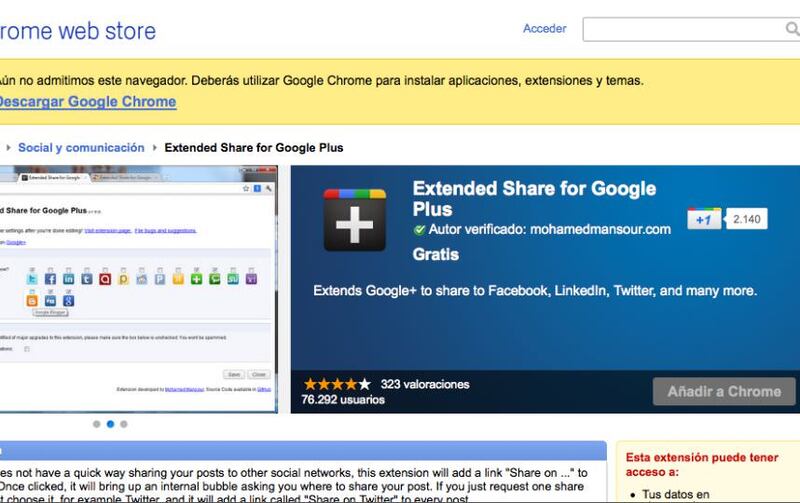Click the 'Tus datos en' permission item
Viewport: 800px width, 503px height.
tap(676, 494)
